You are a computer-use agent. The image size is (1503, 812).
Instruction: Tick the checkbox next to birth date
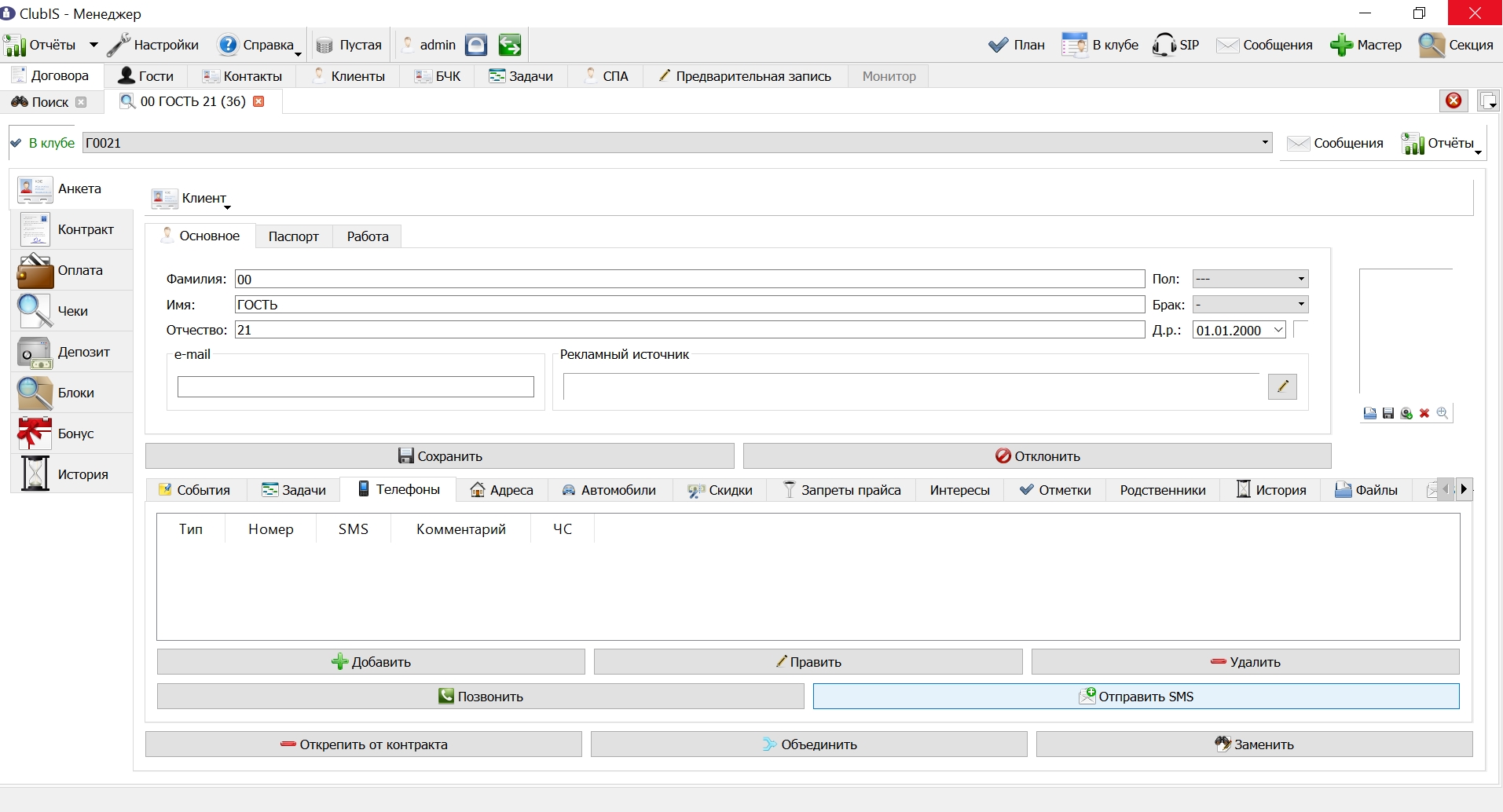point(1300,330)
